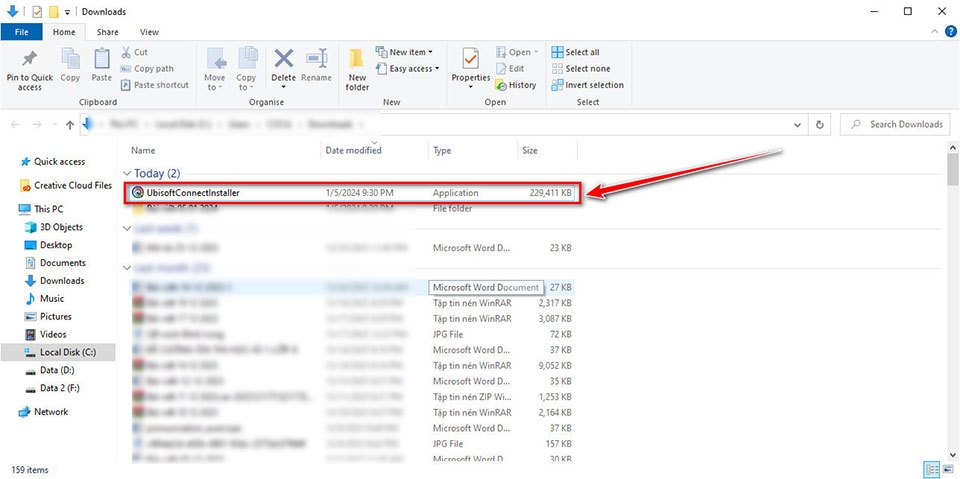Click the Forward navigation arrow
Viewport: 960px width, 479px height.
(x=37, y=124)
